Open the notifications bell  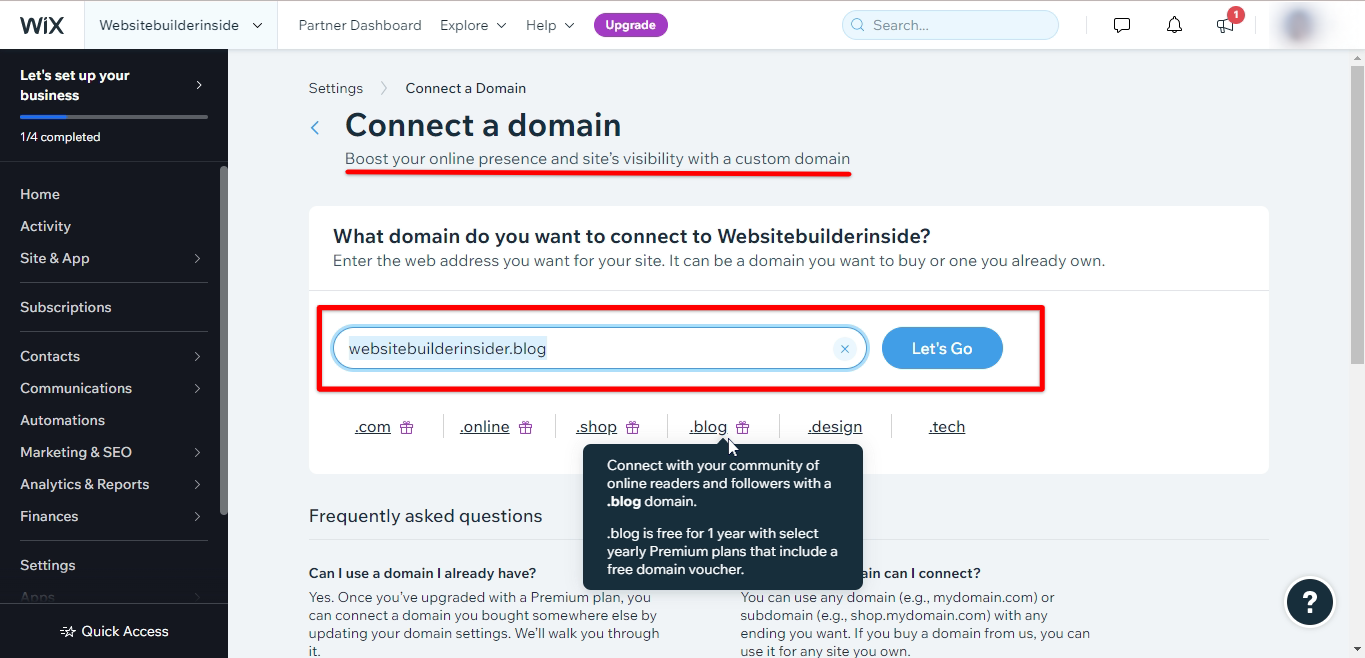click(x=1175, y=25)
